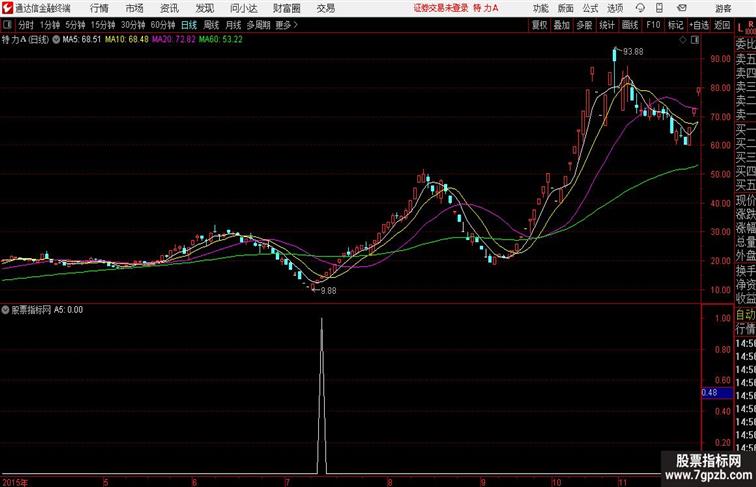Click the 2015年 timeline label

[15, 482]
